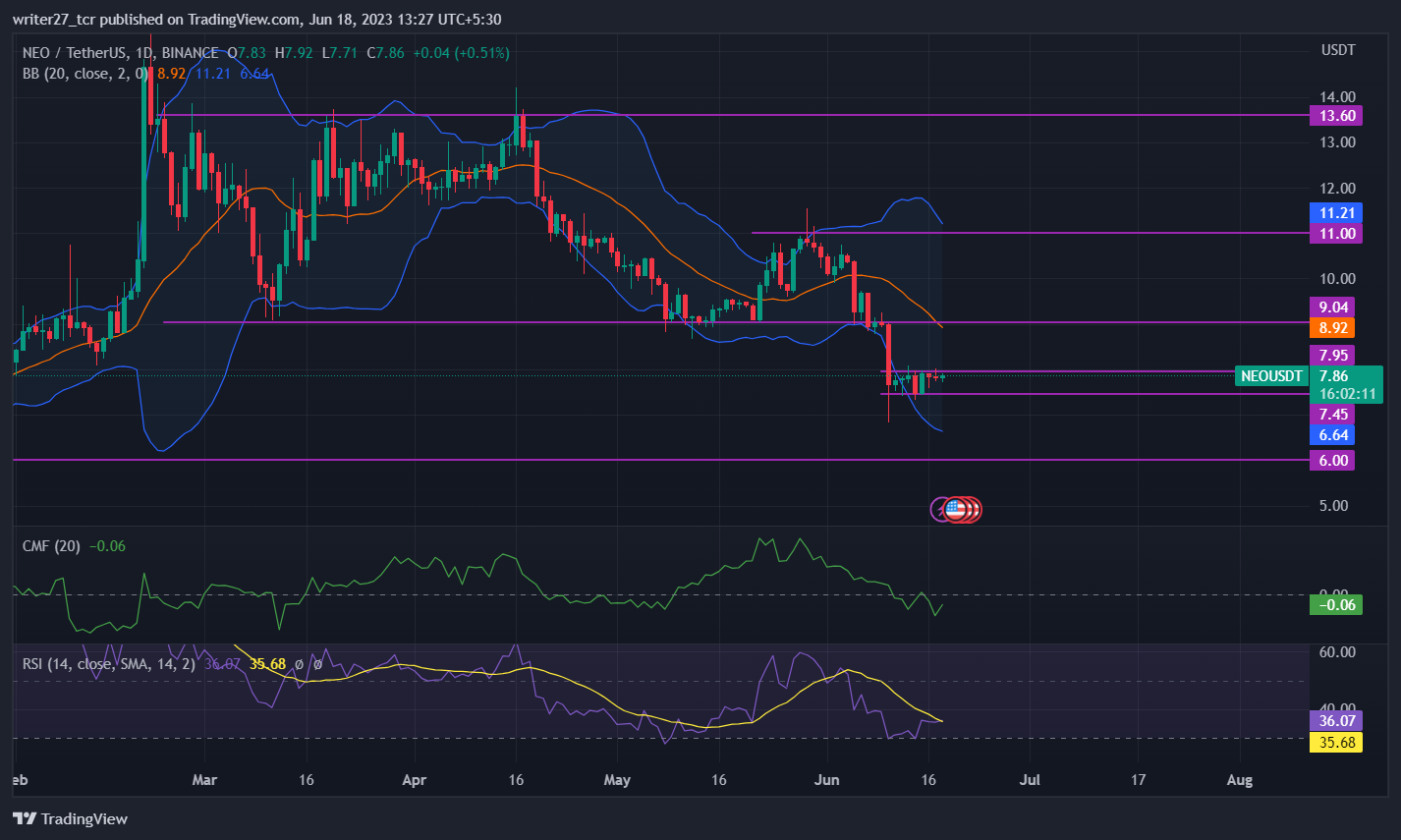Click the Aug date label on time axis

[1240, 780]
